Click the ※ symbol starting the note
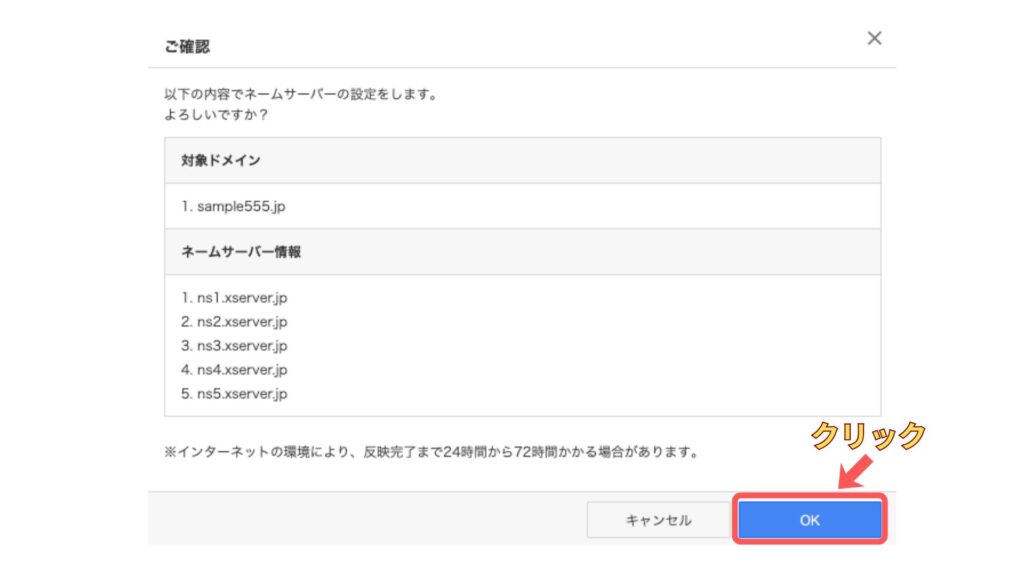The width and height of the screenshot is (1024, 576). pos(170,452)
